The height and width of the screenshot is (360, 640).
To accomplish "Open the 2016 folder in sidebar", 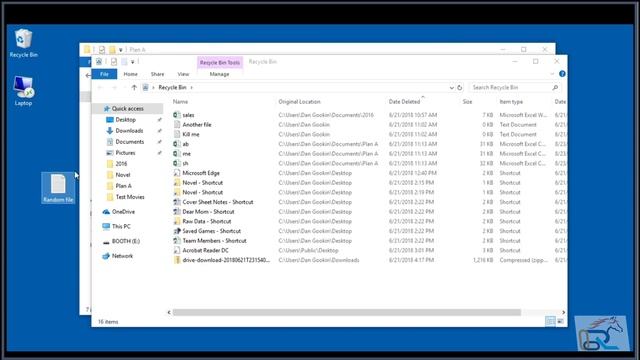I will [121, 164].
